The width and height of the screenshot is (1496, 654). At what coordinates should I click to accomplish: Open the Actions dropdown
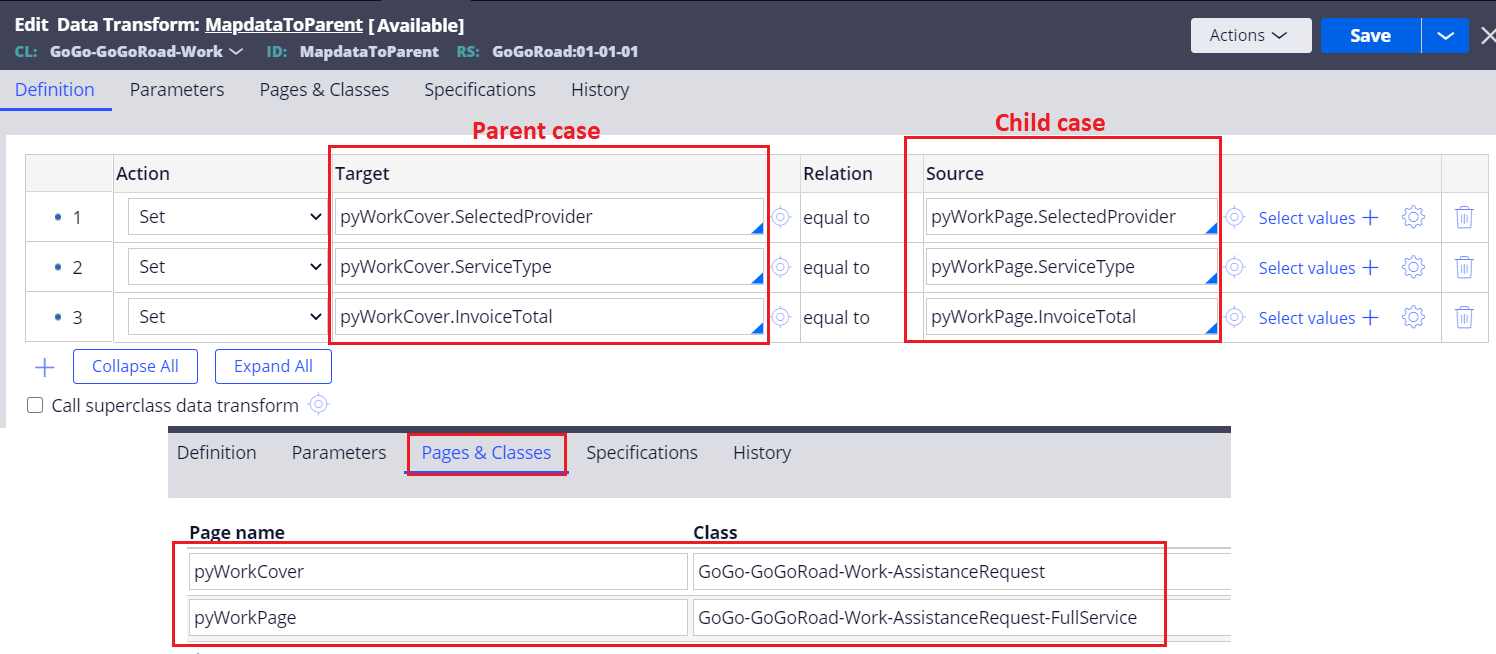click(1250, 35)
